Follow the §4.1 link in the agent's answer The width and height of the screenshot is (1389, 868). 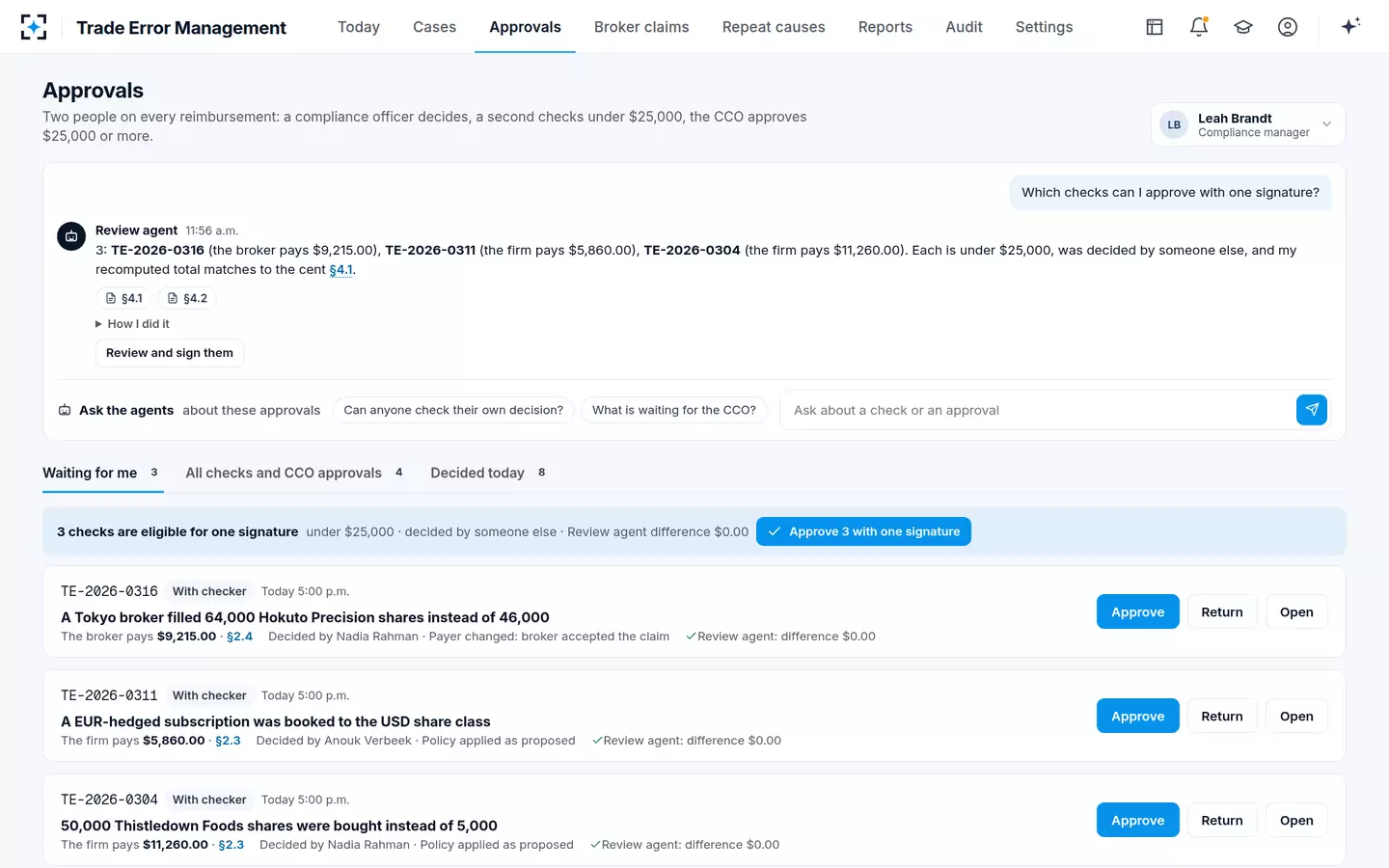341,270
